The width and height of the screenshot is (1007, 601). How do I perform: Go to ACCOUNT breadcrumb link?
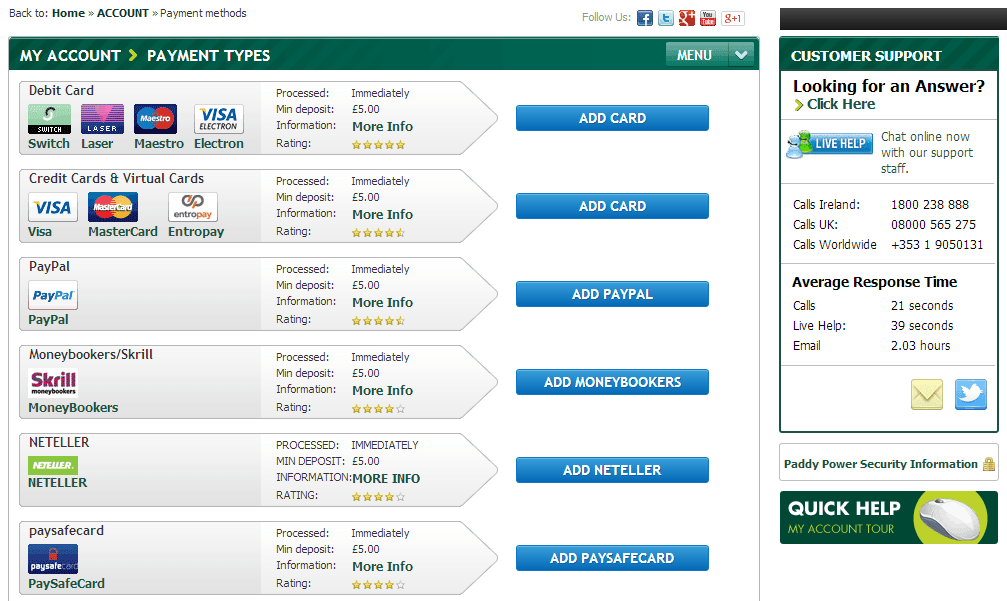[123, 13]
